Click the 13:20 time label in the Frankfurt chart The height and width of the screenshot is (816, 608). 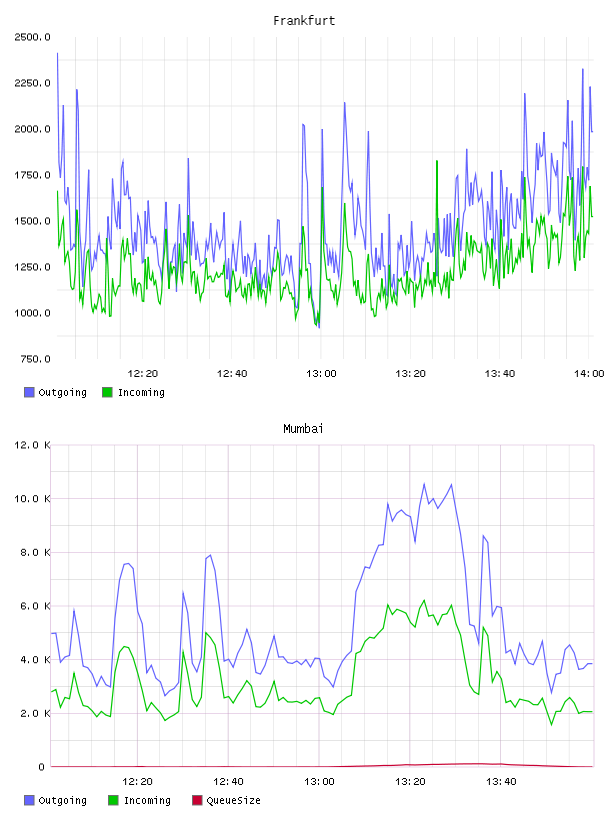(x=411, y=374)
